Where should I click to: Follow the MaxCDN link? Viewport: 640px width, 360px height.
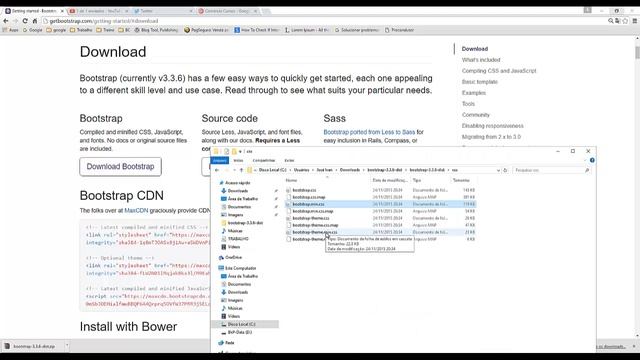pyautogui.click(x=136, y=211)
